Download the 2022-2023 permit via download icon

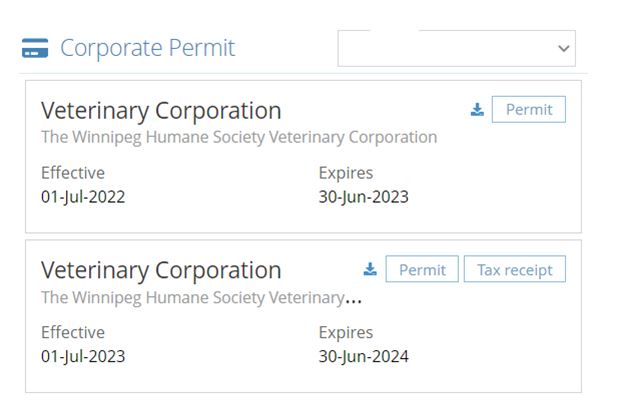point(477,110)
